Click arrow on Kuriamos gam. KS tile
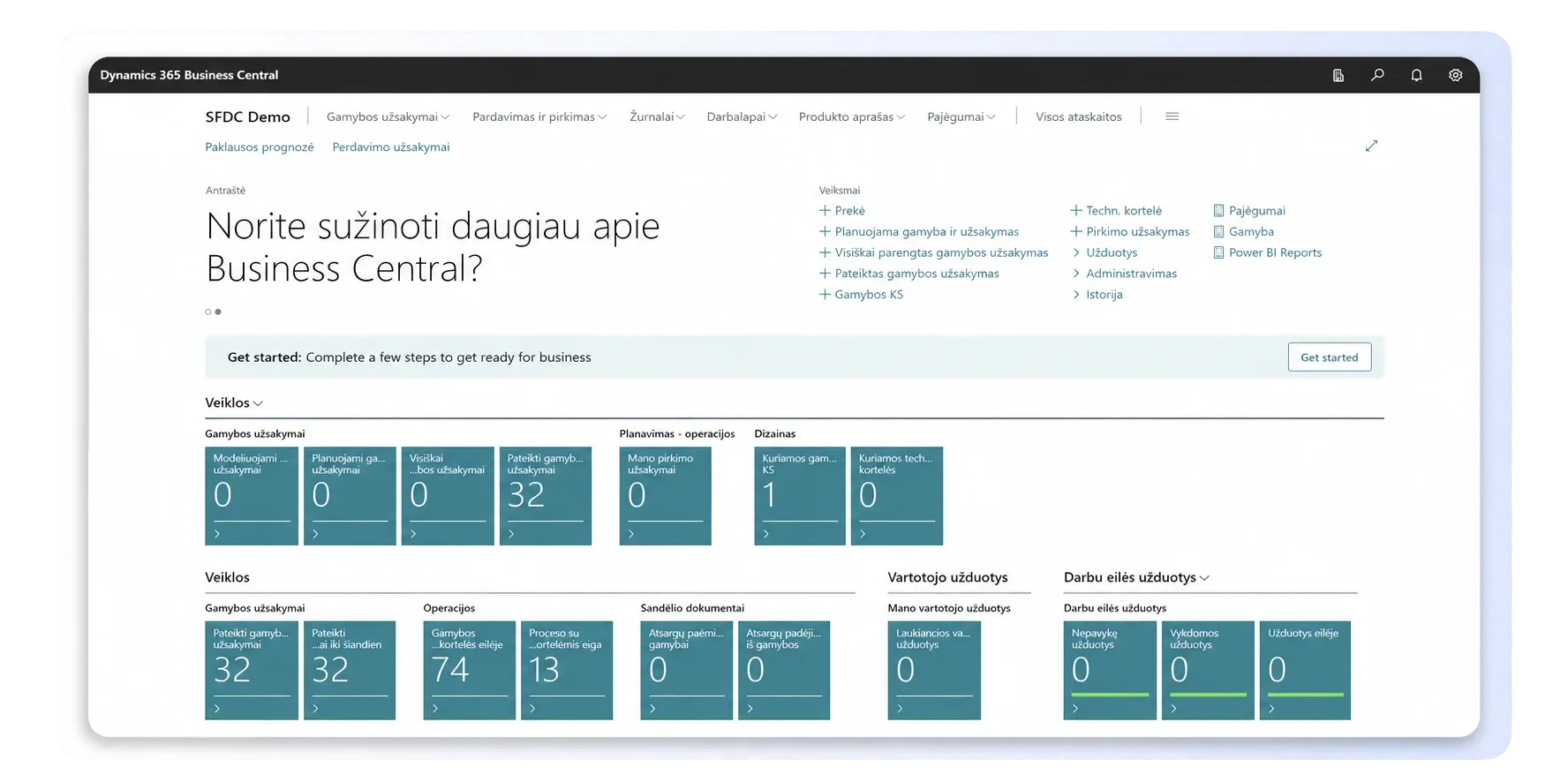 point(766,534)
